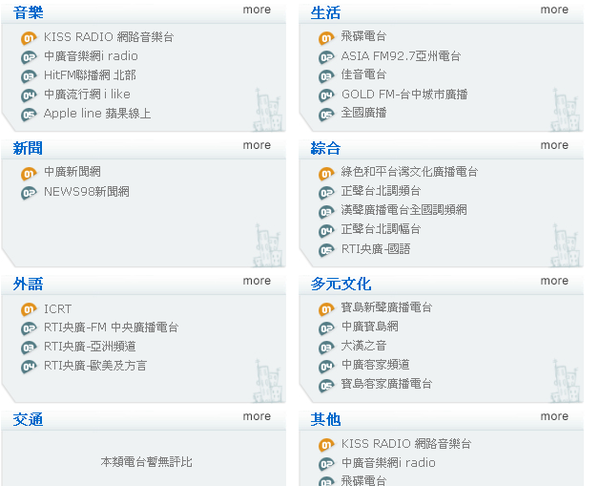
Task: Click the 02 badge next to 中廣音樂網i radio in 音樂
Action: tap(29, 57)
